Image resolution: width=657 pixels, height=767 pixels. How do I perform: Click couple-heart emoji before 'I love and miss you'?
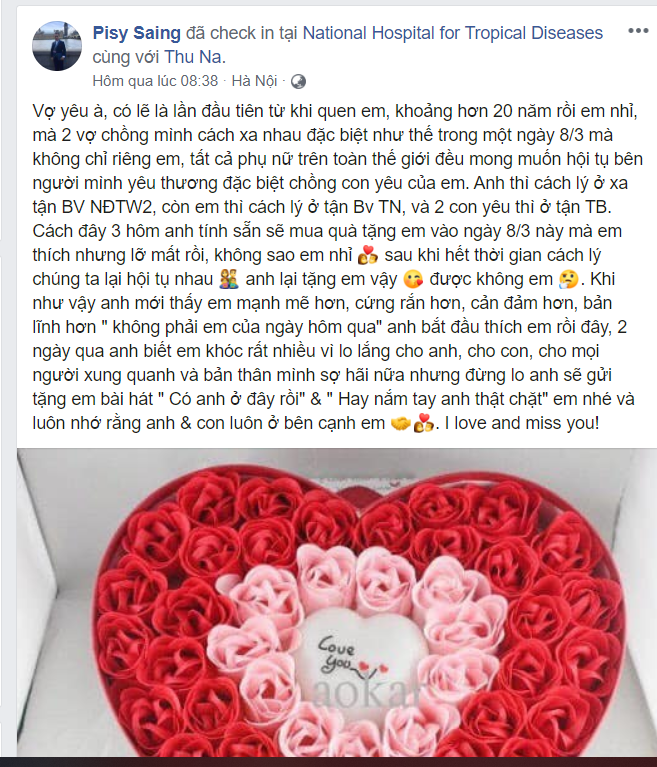424,423
